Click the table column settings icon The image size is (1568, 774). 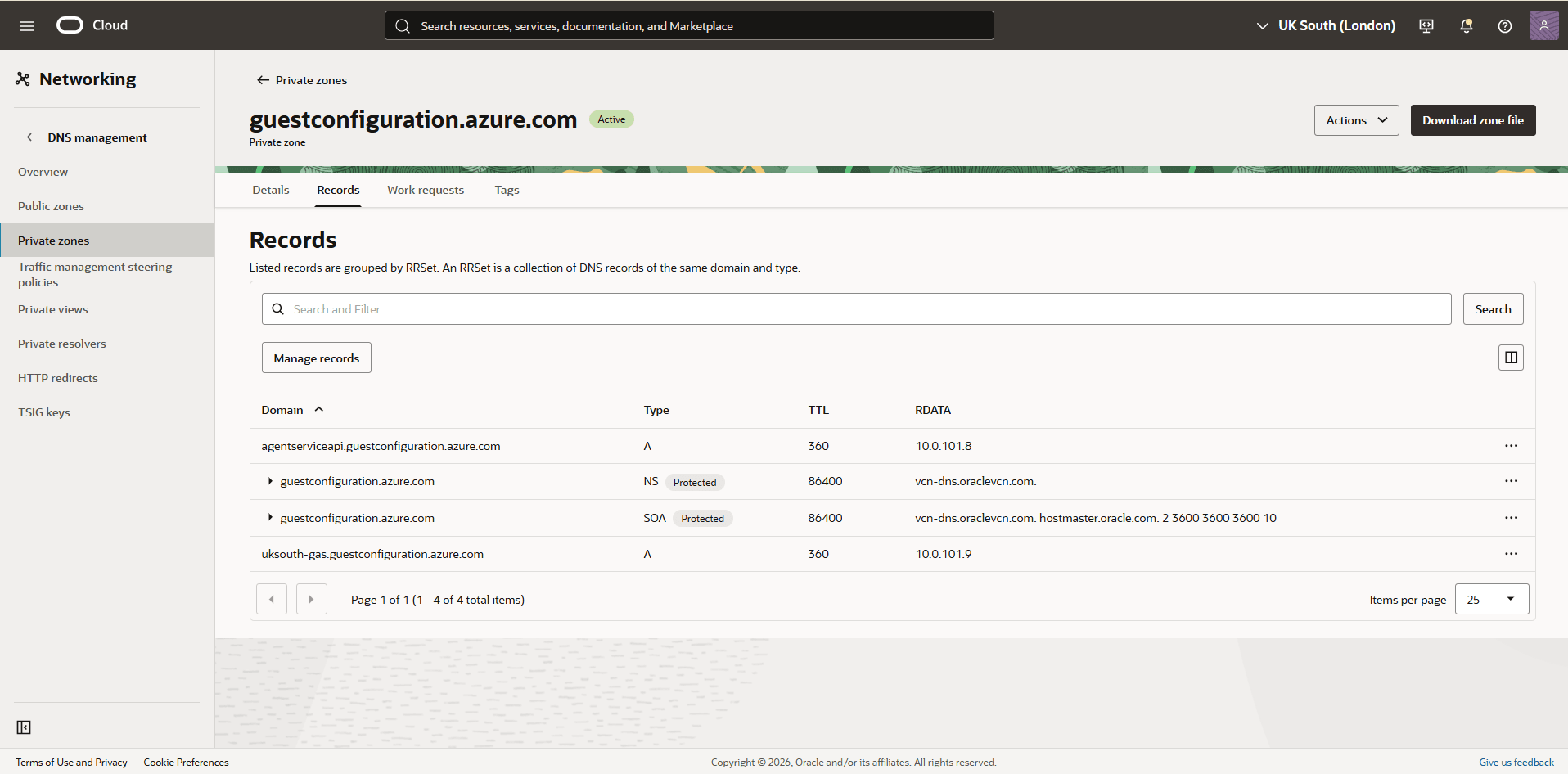coord(1510,357)
